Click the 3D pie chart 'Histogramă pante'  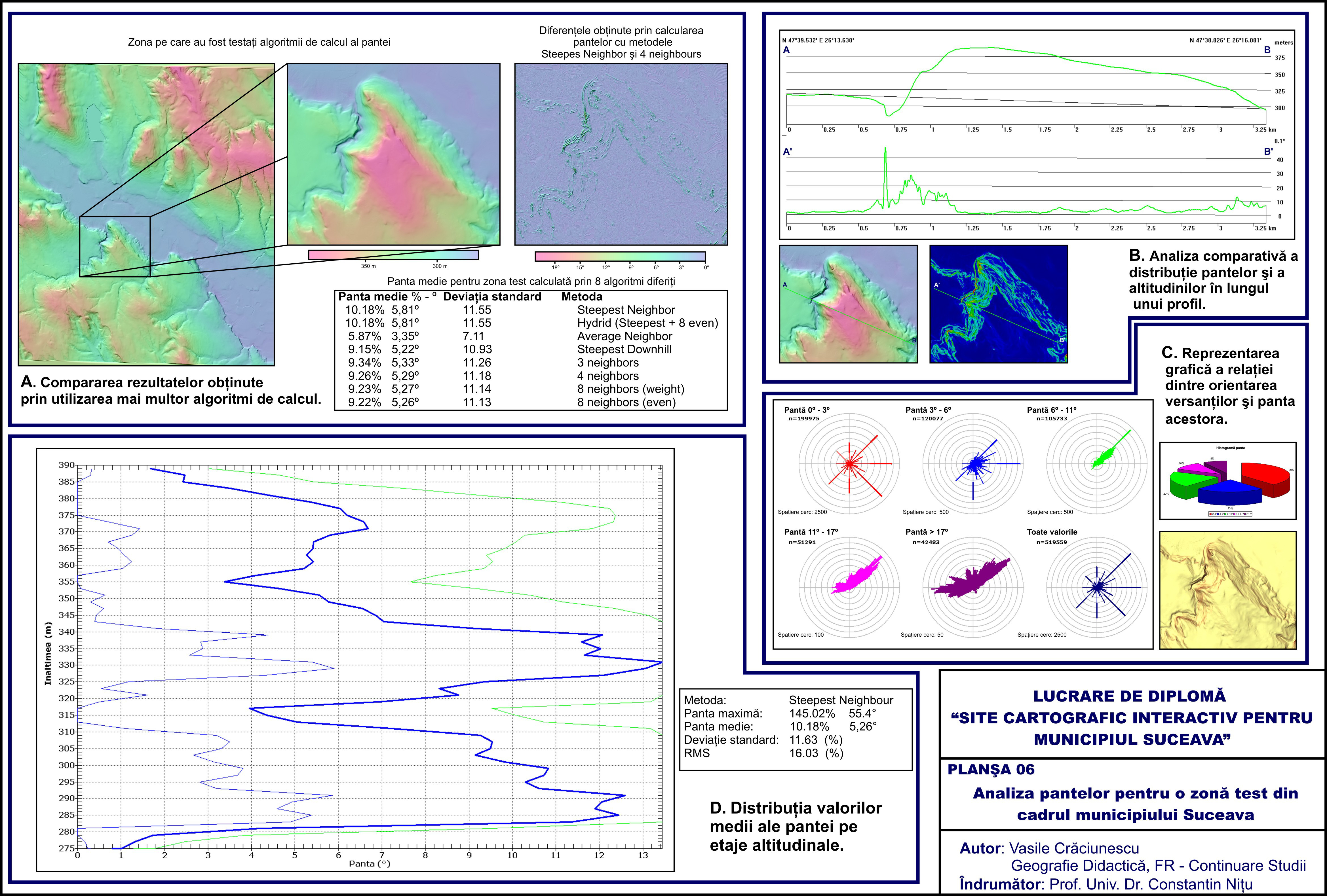click(x=1228, y=480)
